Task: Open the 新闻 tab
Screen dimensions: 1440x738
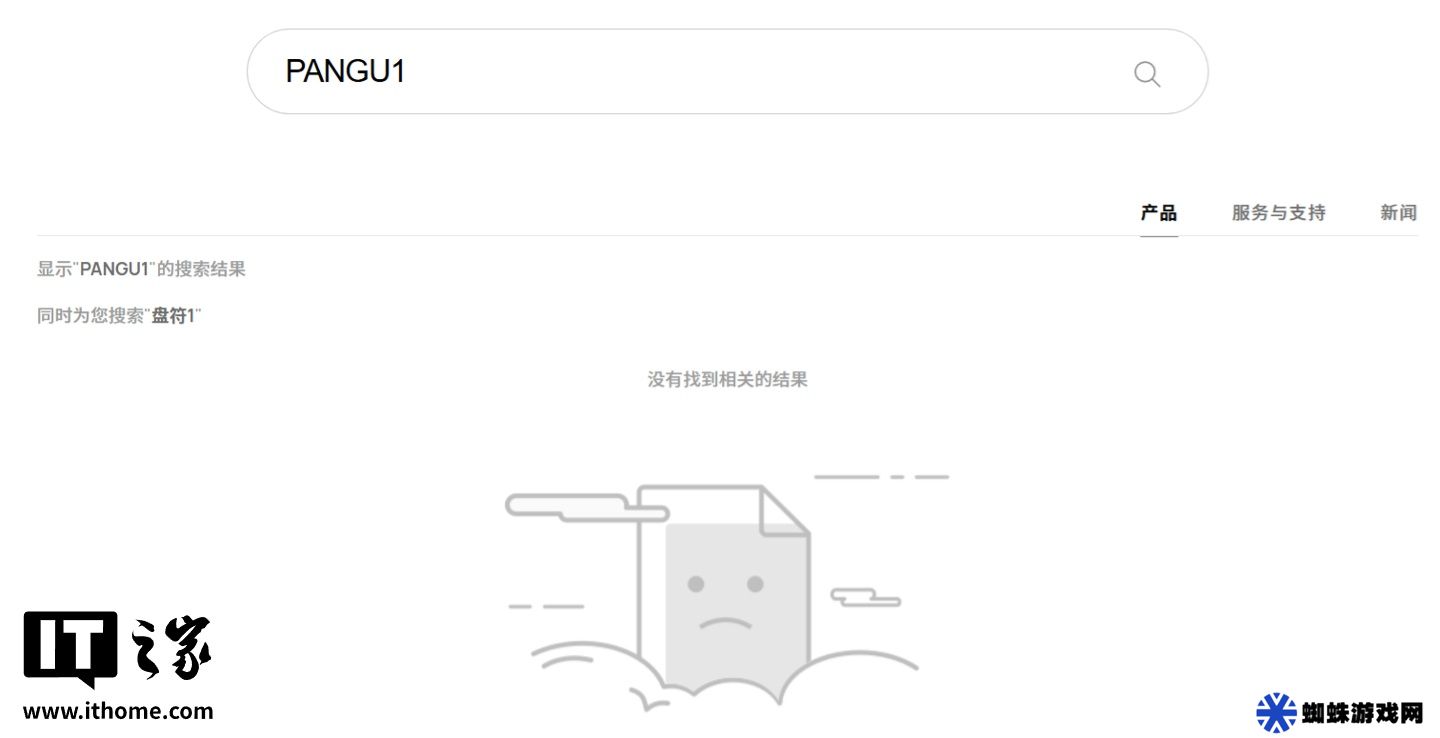Action: pos(1398,213)
